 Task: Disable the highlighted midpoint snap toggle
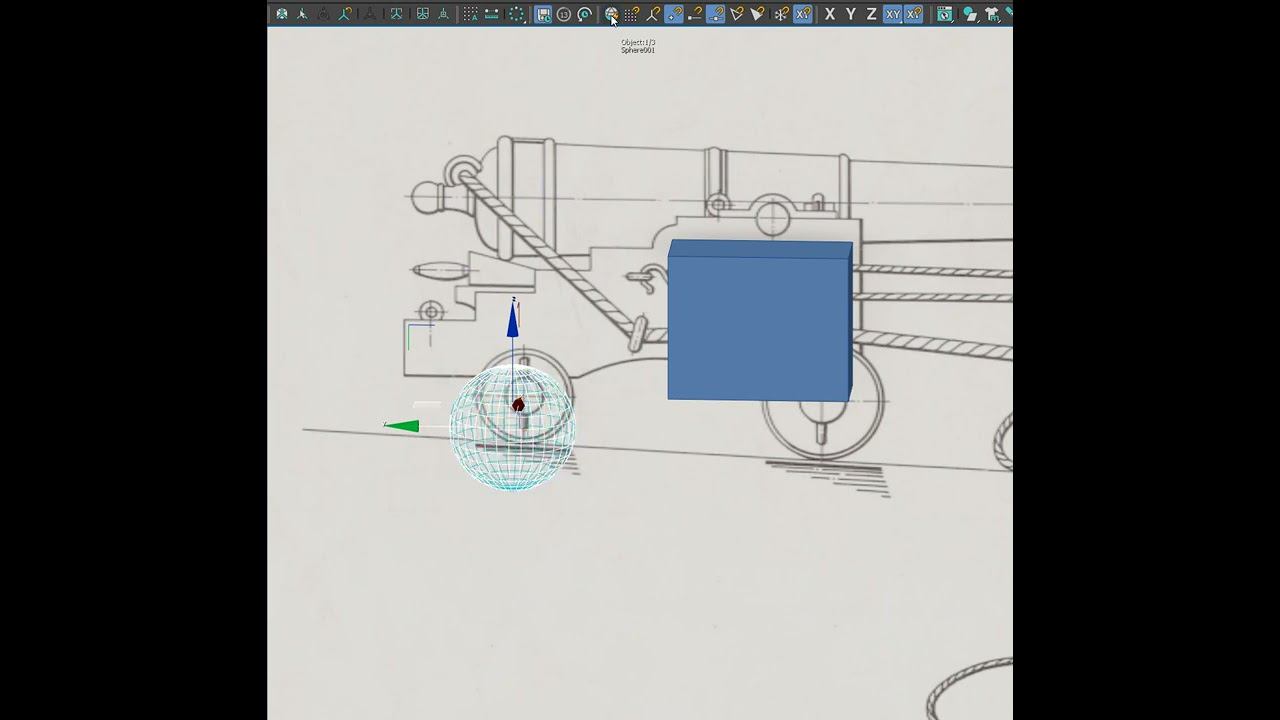[716, 14]
